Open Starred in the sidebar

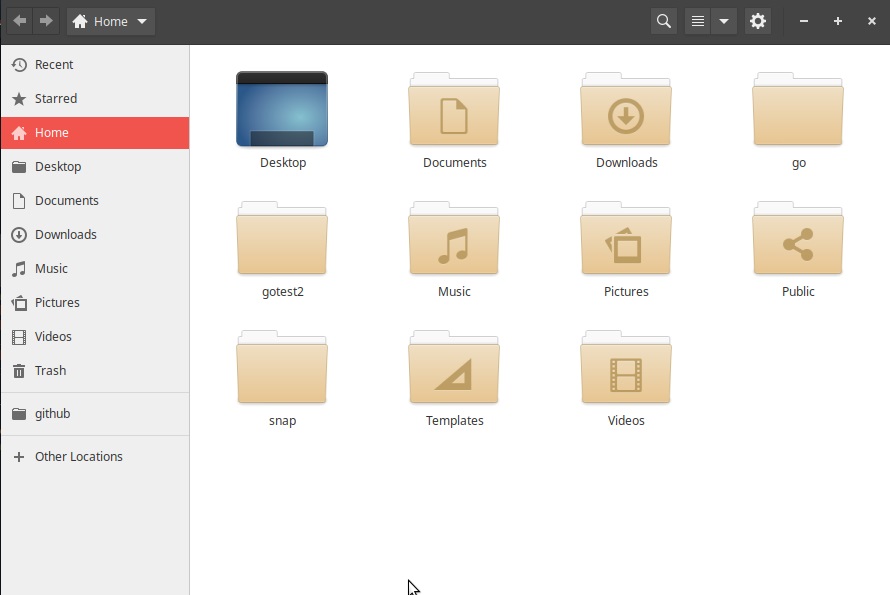pyautogui.click(x=55, y=99)
